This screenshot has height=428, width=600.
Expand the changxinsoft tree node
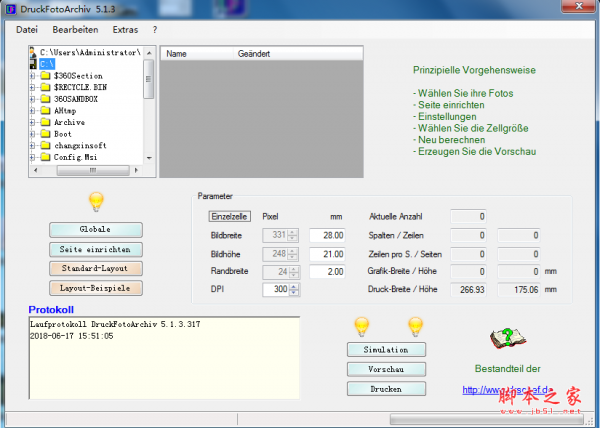(x=33, y=145)
